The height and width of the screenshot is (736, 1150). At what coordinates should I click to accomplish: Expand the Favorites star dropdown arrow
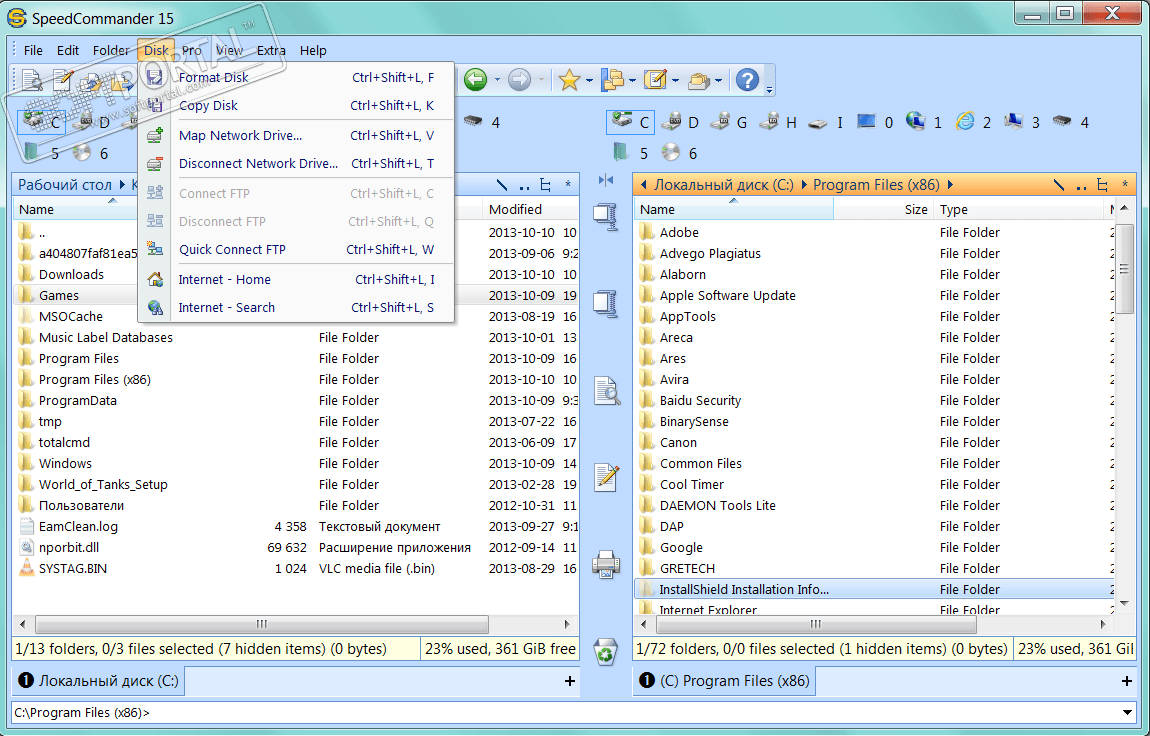pos(589,80)
